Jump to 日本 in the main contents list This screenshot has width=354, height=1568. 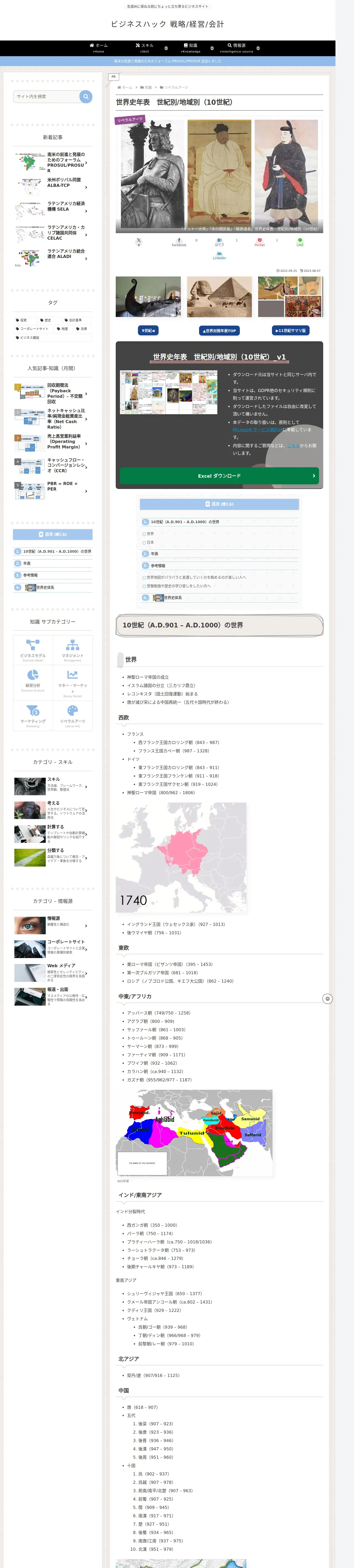coord(150,542)
